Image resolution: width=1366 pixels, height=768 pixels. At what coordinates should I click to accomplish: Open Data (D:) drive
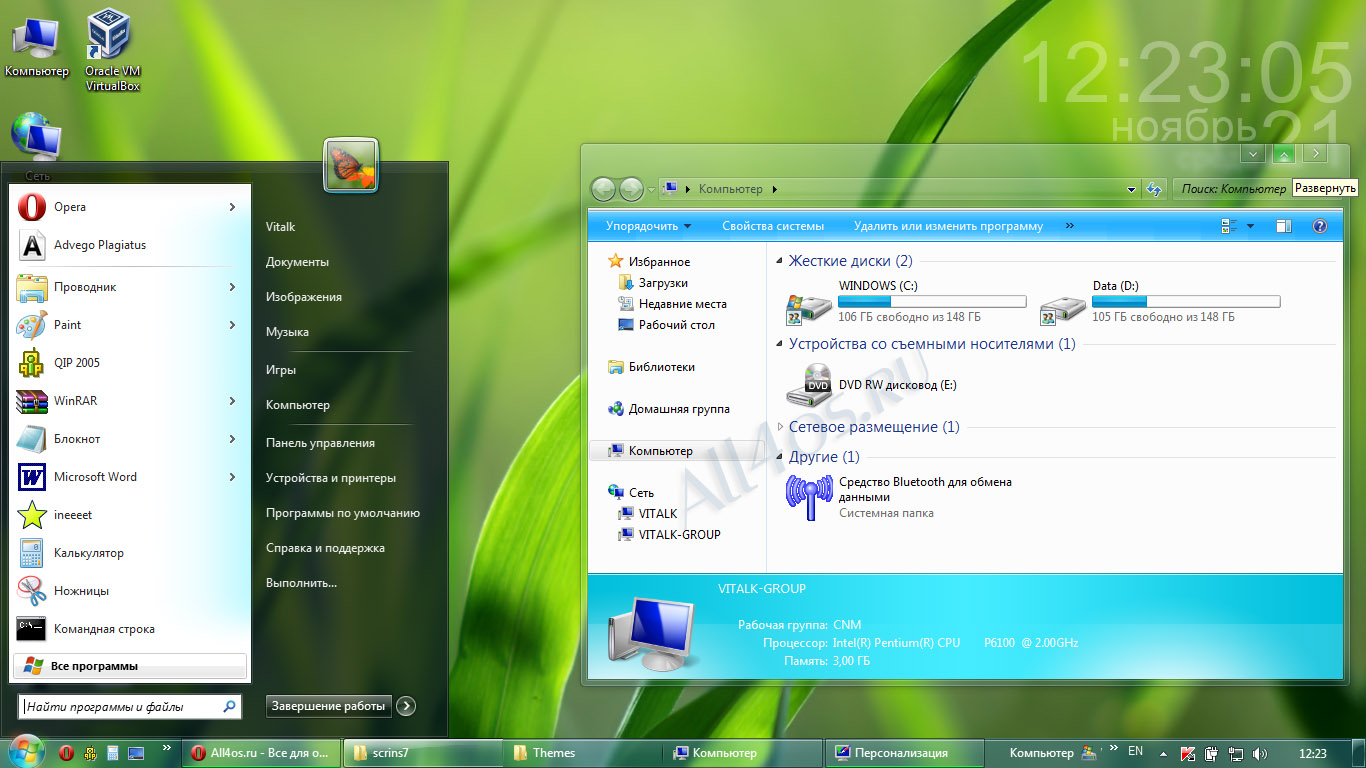(1160, 301)
